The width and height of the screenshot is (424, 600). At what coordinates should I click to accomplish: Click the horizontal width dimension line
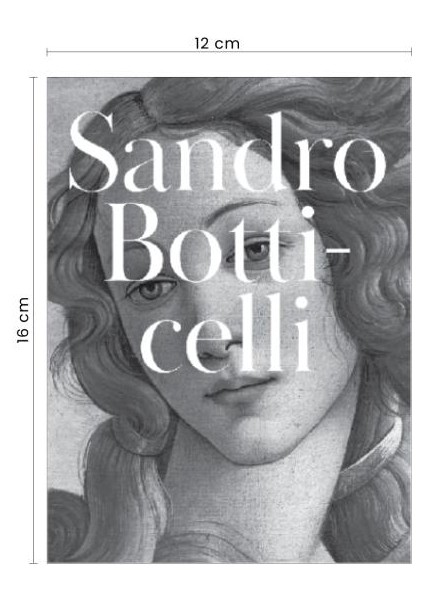pyautogui.click(x=229, y=52)
